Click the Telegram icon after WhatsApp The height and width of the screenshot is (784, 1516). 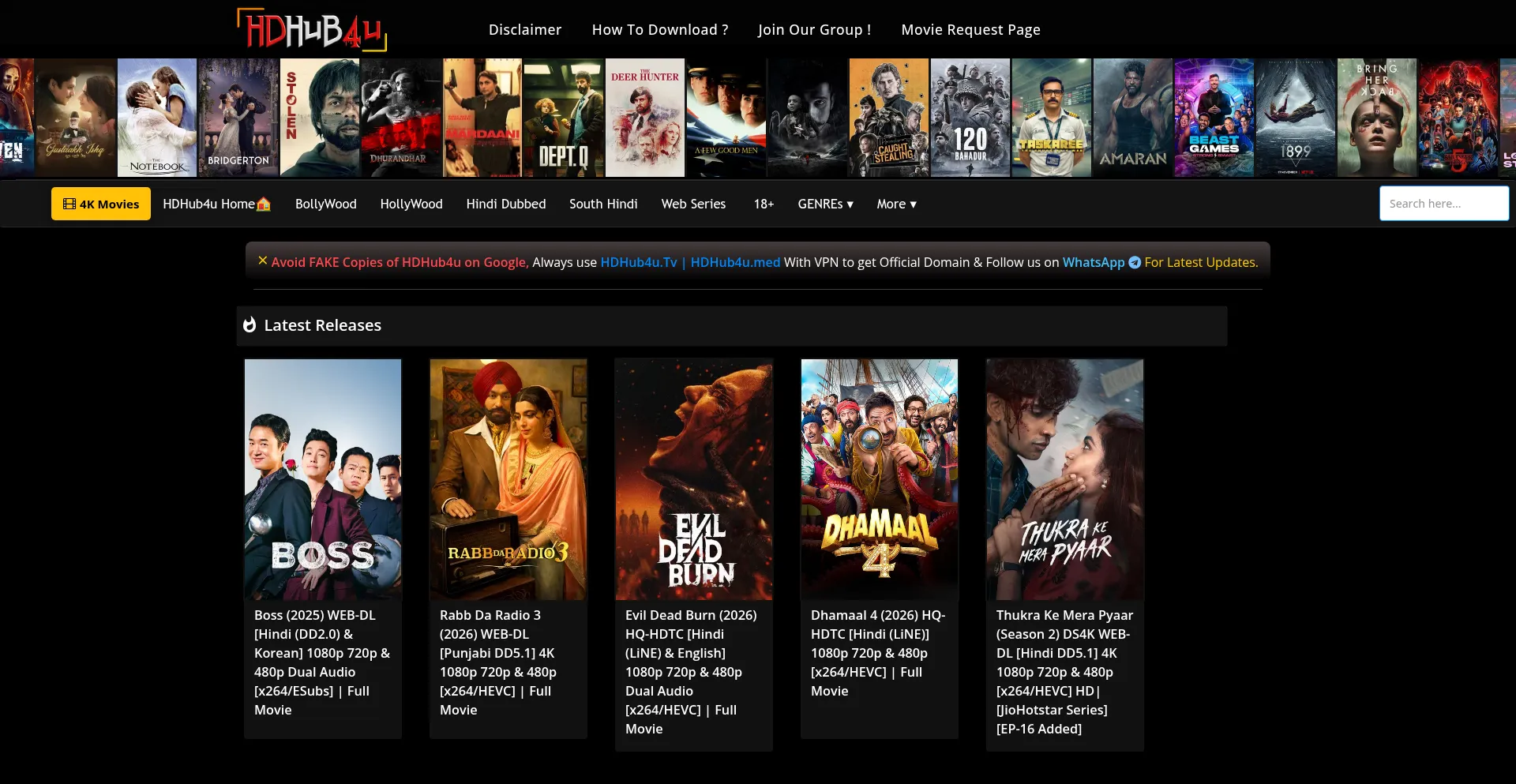1135,262
